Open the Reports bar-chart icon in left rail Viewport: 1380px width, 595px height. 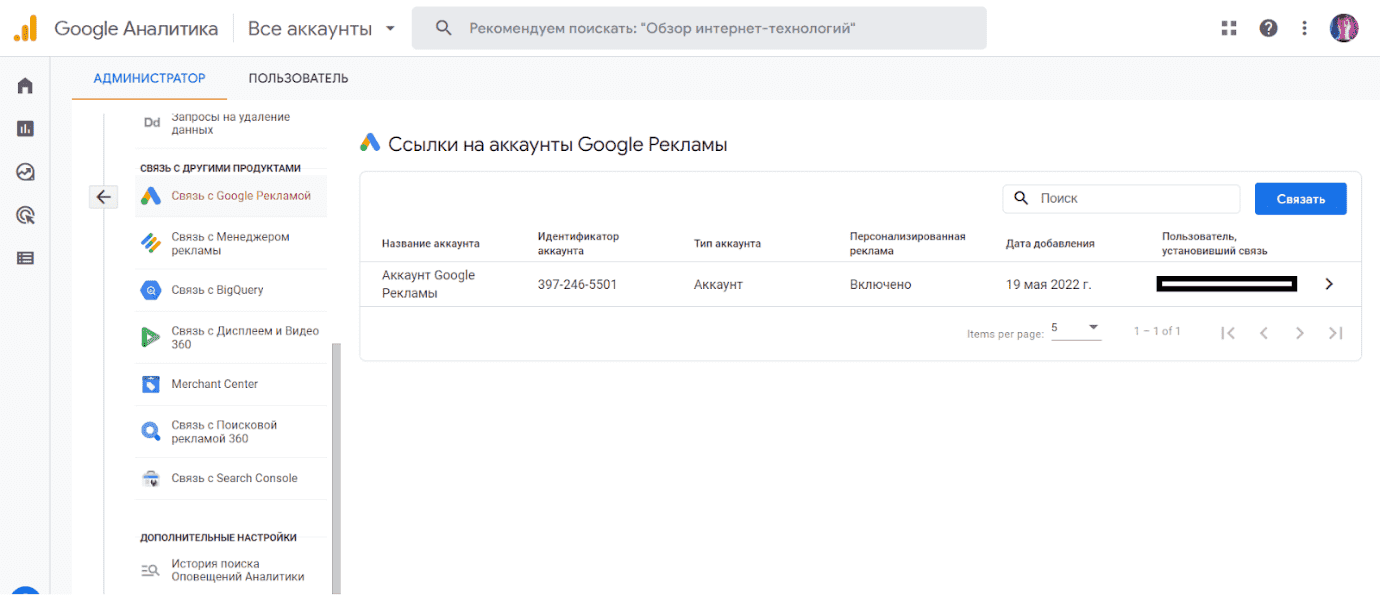coord(25,128)
